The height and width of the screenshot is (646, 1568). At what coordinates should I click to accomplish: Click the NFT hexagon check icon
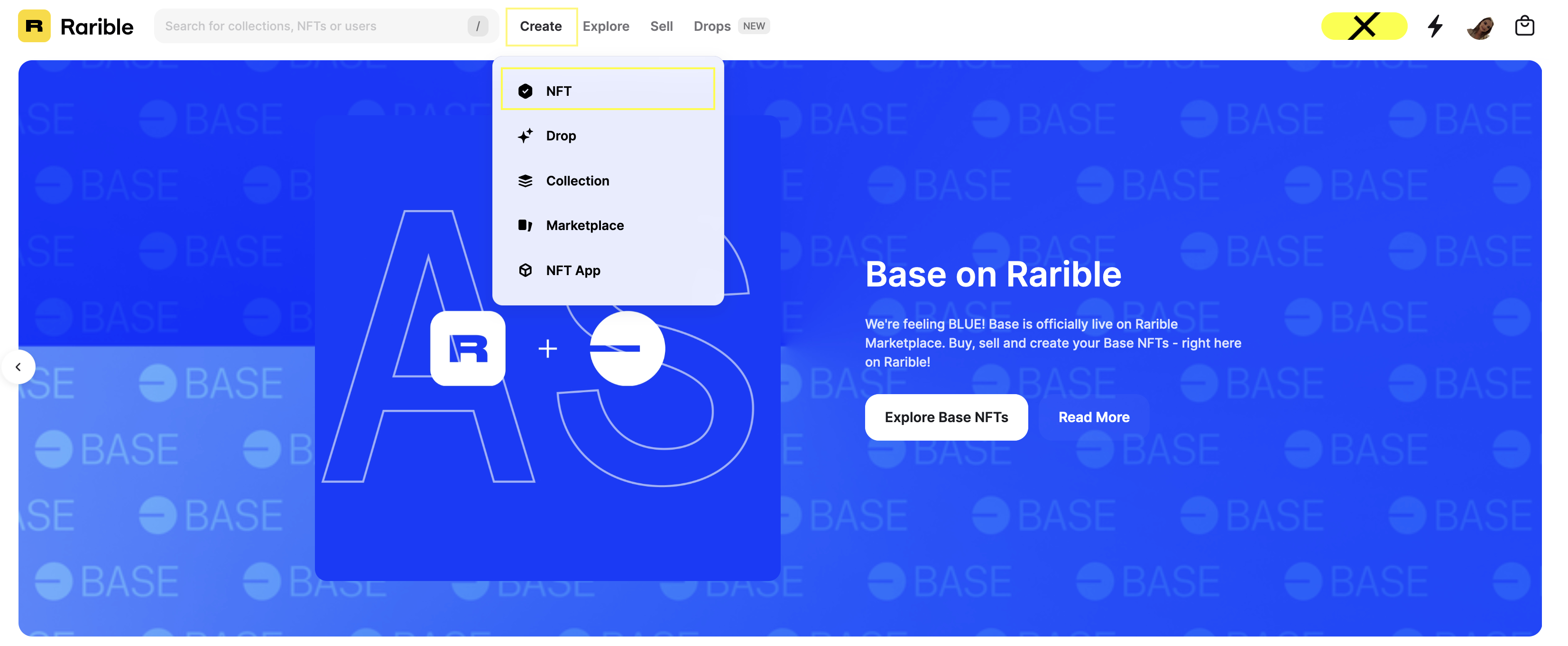tap(526, 92)
